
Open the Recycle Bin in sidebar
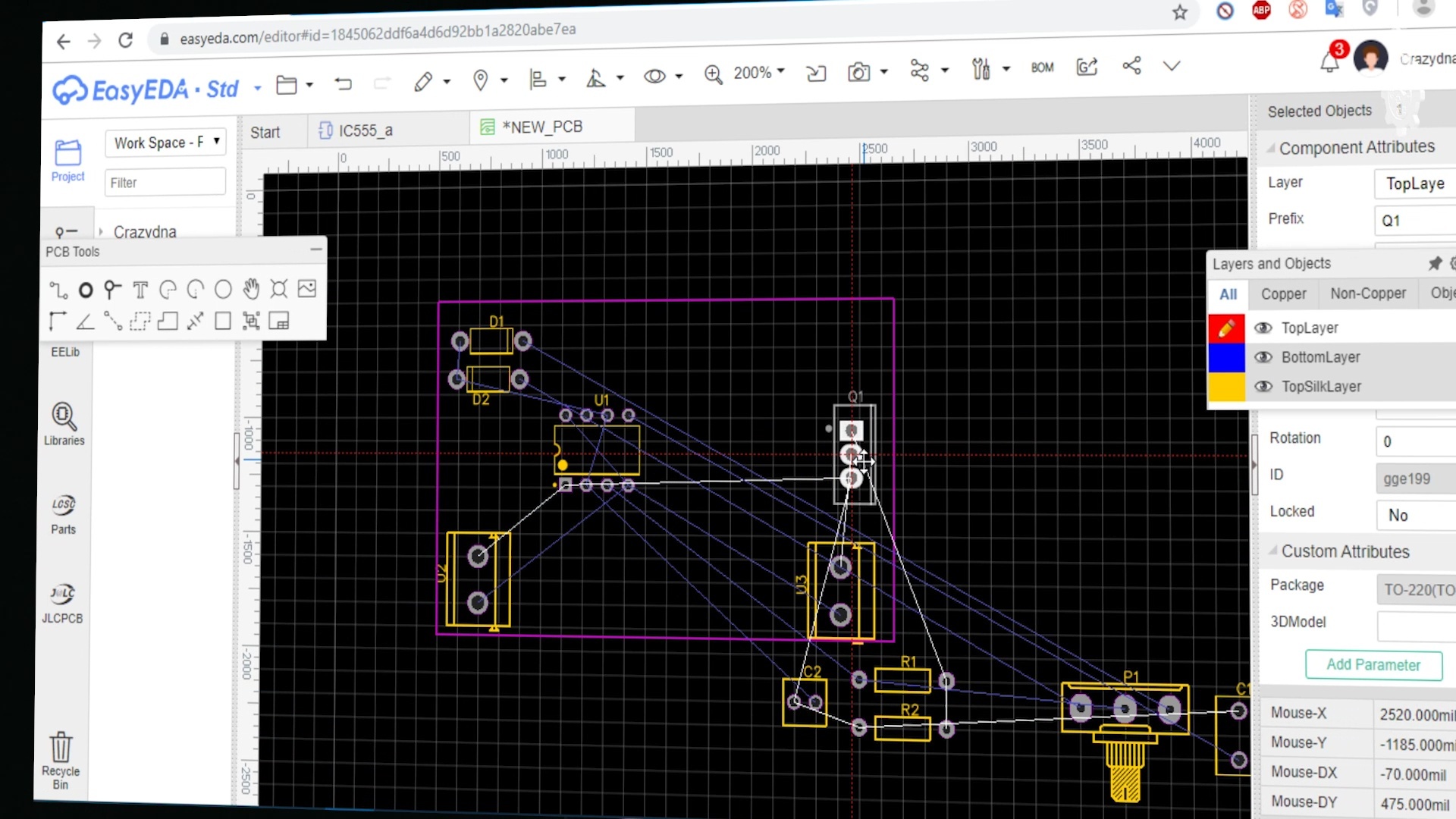click(x=61, y=759)
